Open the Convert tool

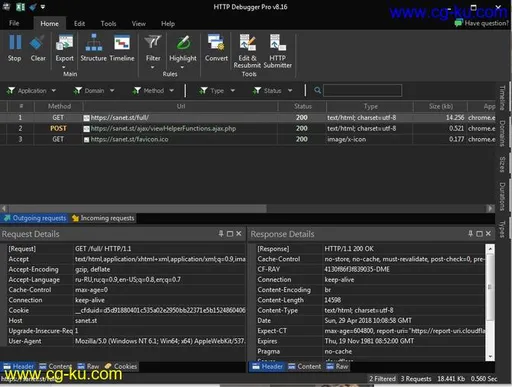pyautogui.click(x=216, y=48)
